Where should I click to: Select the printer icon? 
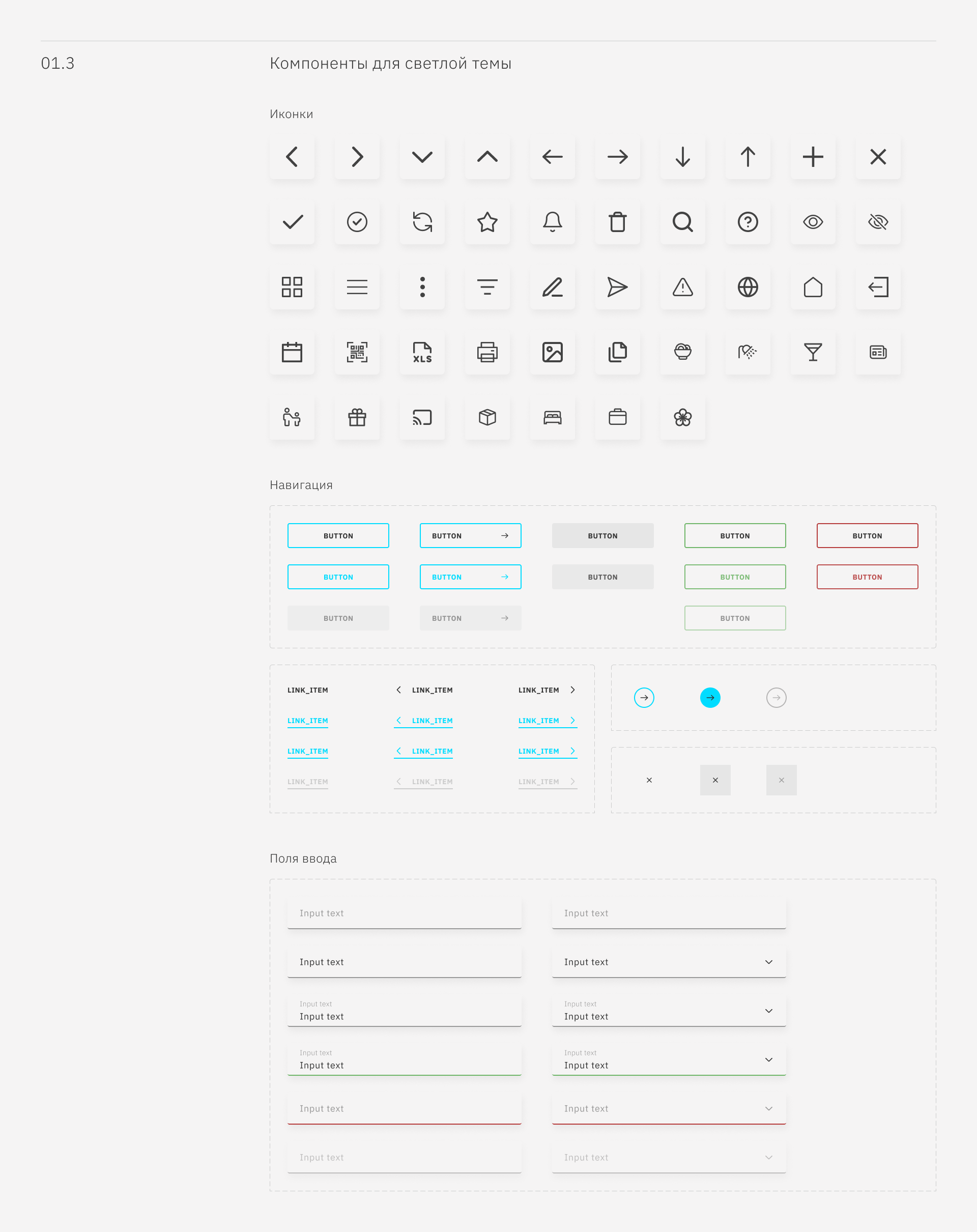click(487, 352)
